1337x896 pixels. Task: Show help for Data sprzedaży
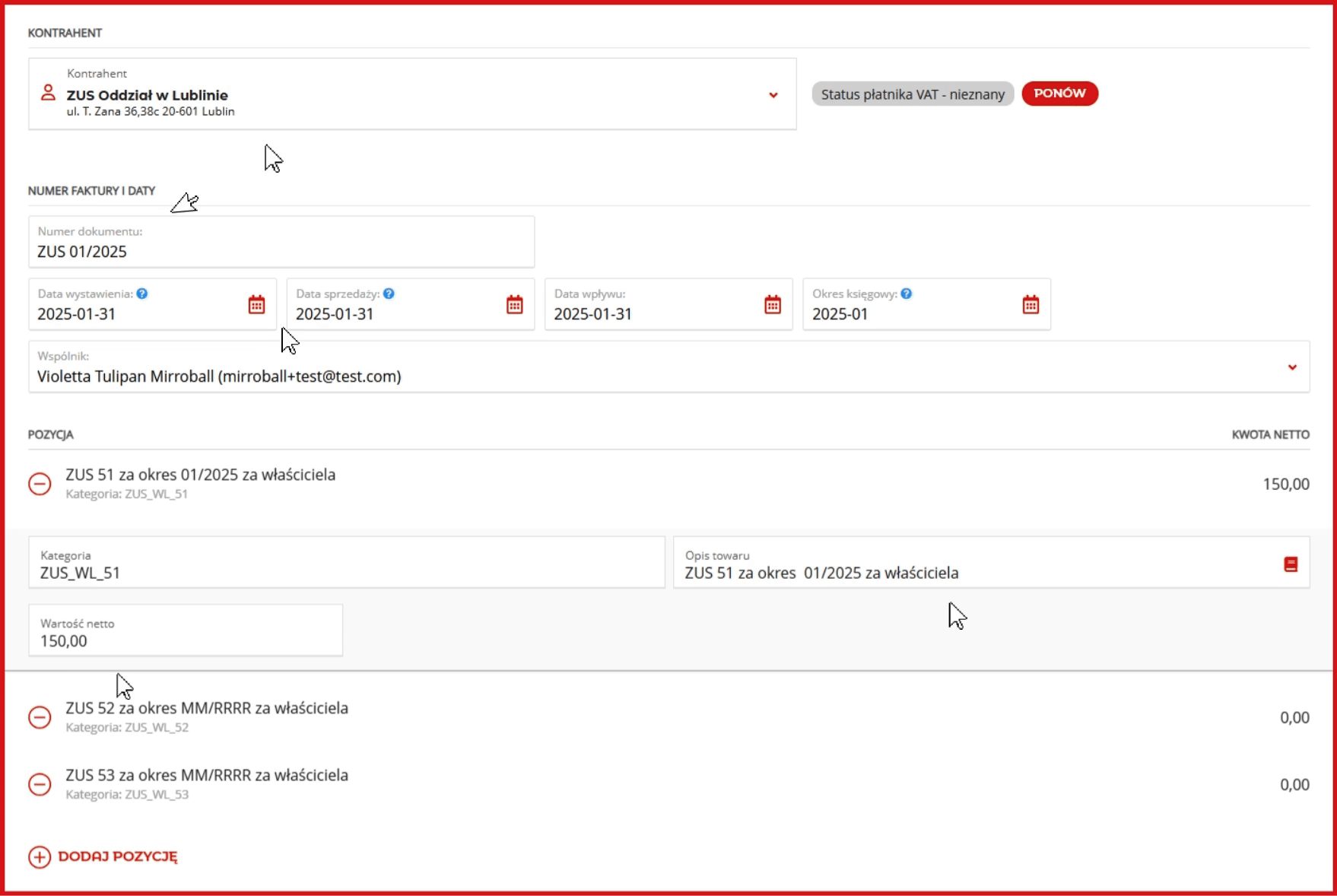(x=389, y=294)
